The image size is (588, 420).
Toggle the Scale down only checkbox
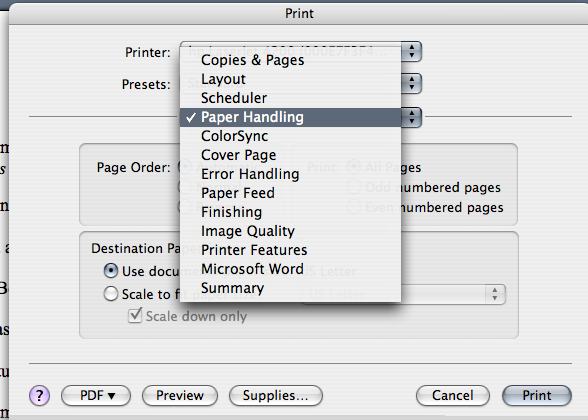[x=135, y=315]
